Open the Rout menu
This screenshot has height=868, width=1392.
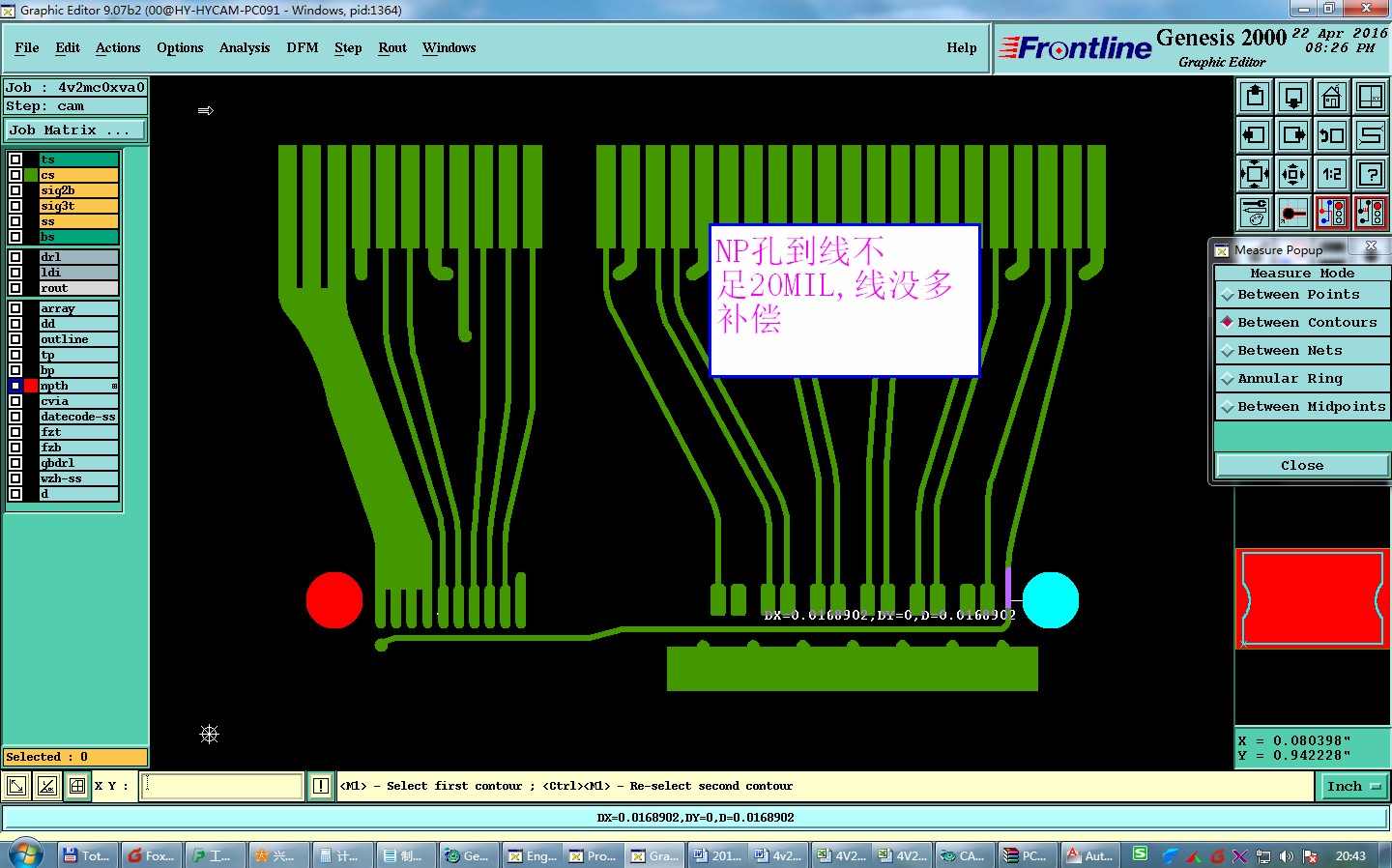[392, 47]
